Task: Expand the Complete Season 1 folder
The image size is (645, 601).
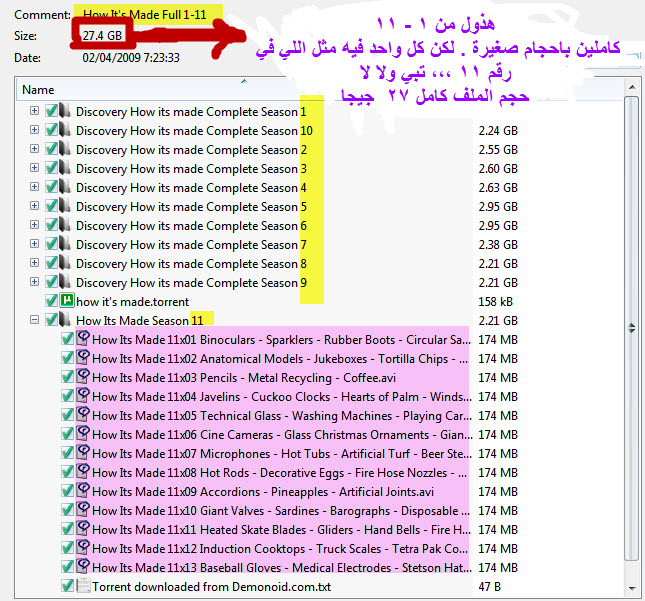Action: (35, 111)
